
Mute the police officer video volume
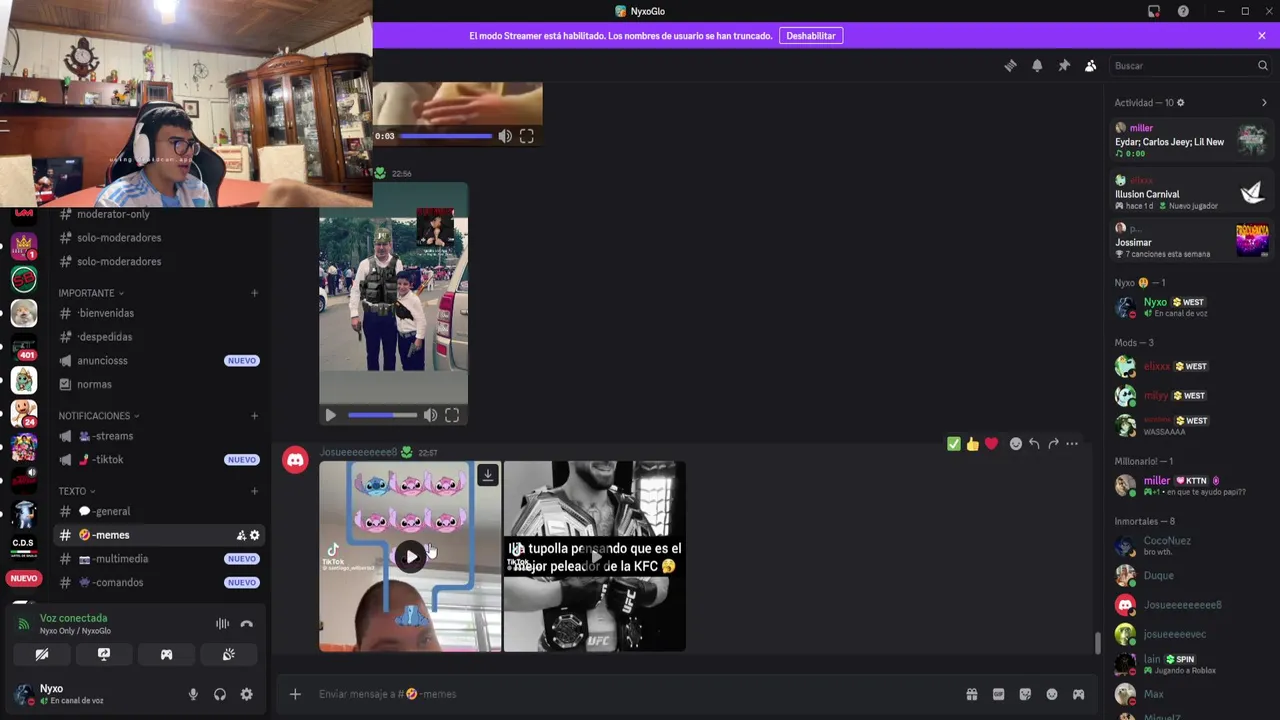[x=430, y=415]
